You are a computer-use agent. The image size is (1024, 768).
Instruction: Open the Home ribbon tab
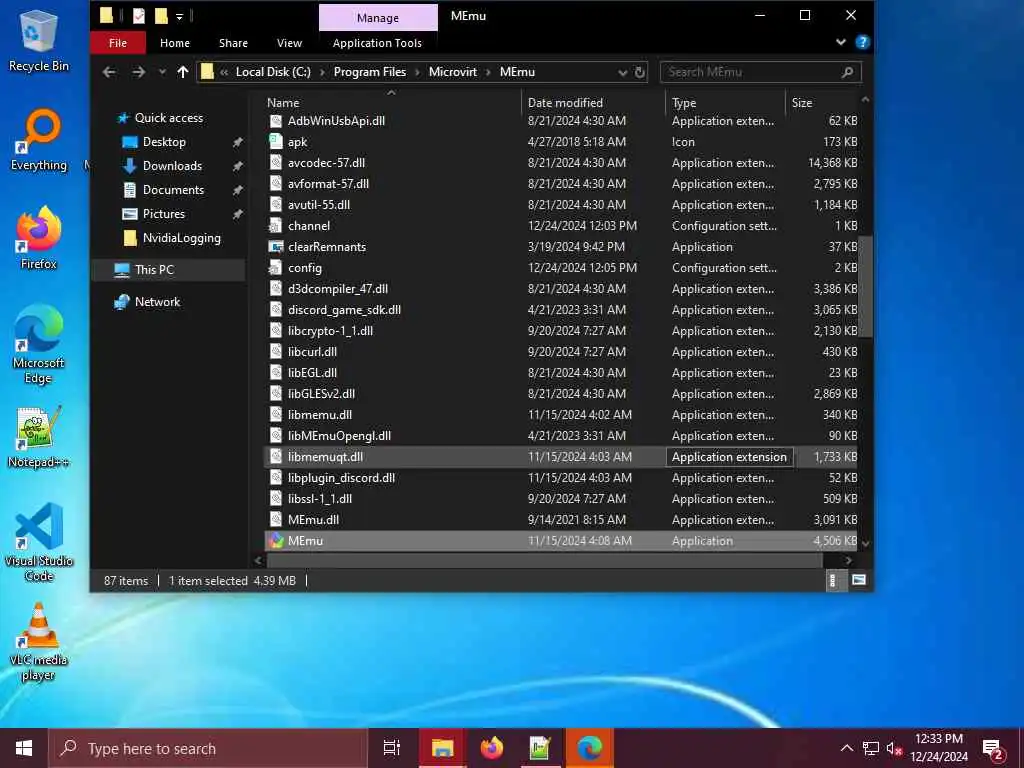coord(175,43)
